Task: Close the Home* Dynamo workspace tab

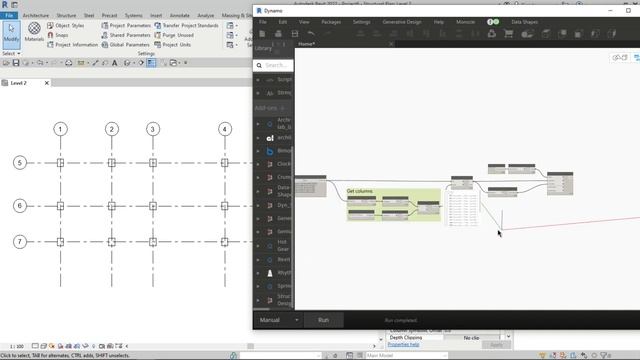Action: tap(391, 44)
